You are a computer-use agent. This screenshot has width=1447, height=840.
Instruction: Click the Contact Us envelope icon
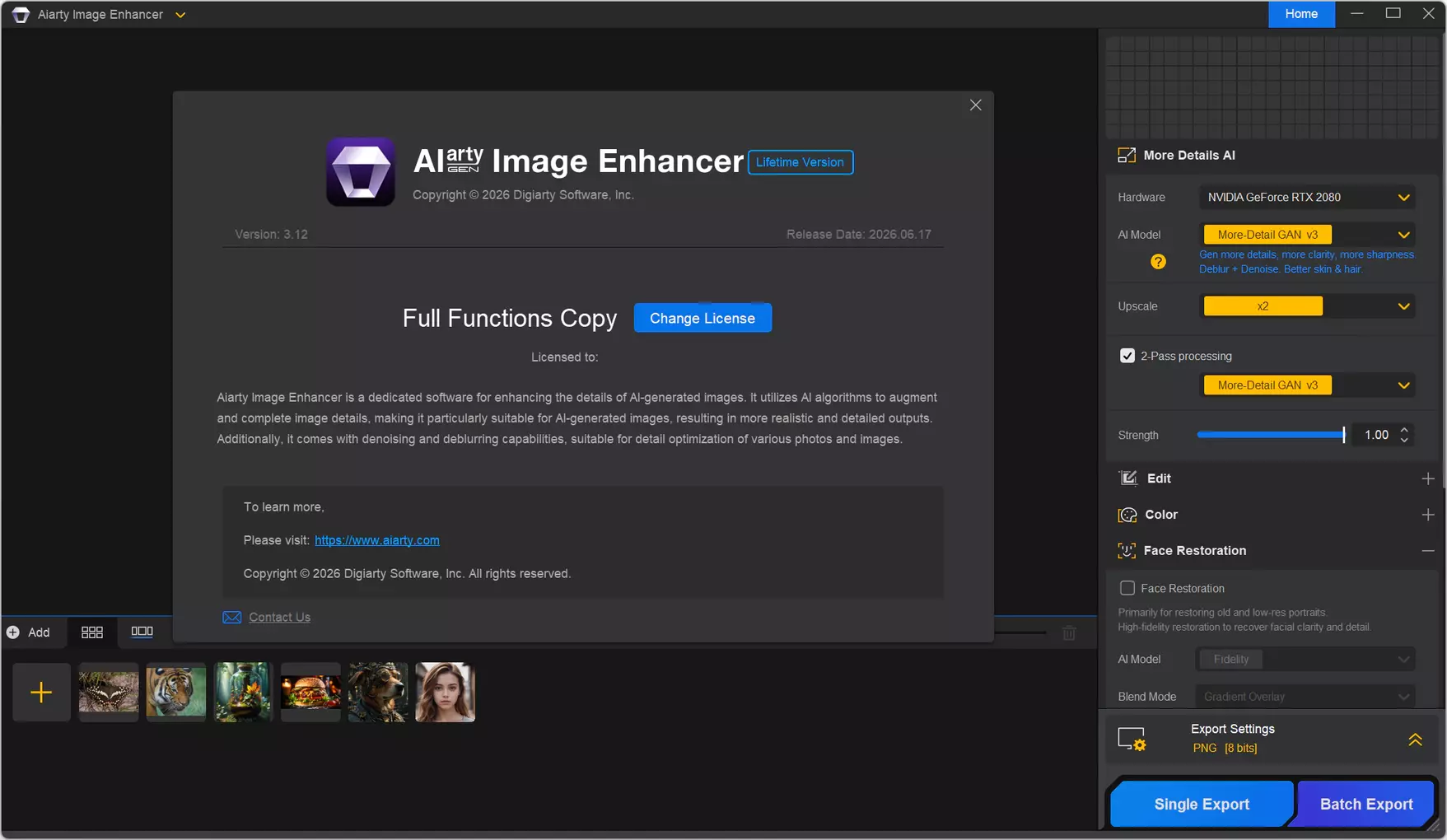232,618
